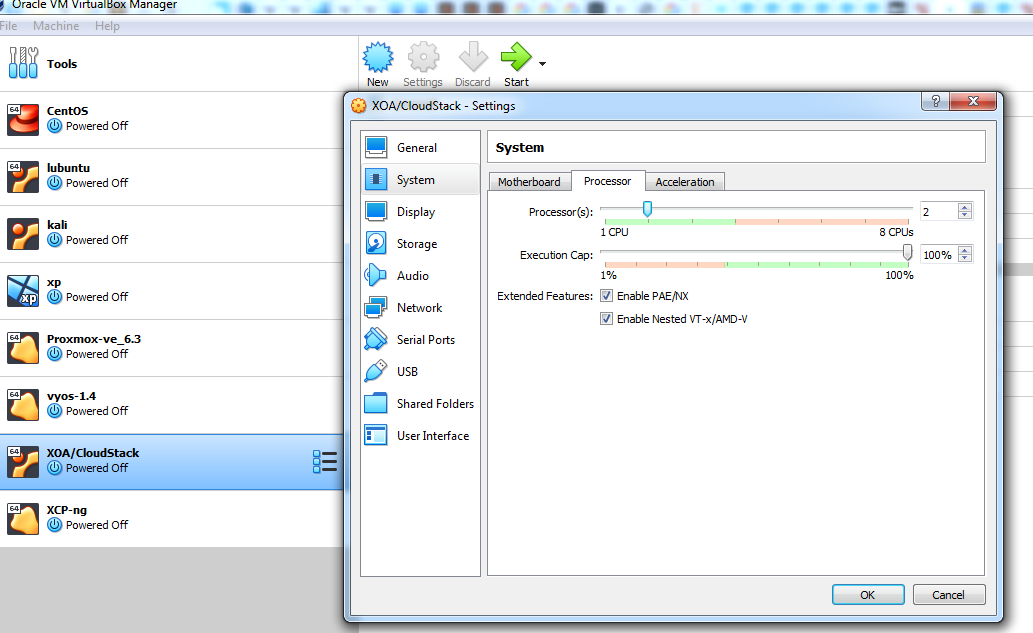This screenshot has width=1033, height=633.
Task: Toggle the Enable PAE/NX checkbox
Action: click(x=606, y=296)
